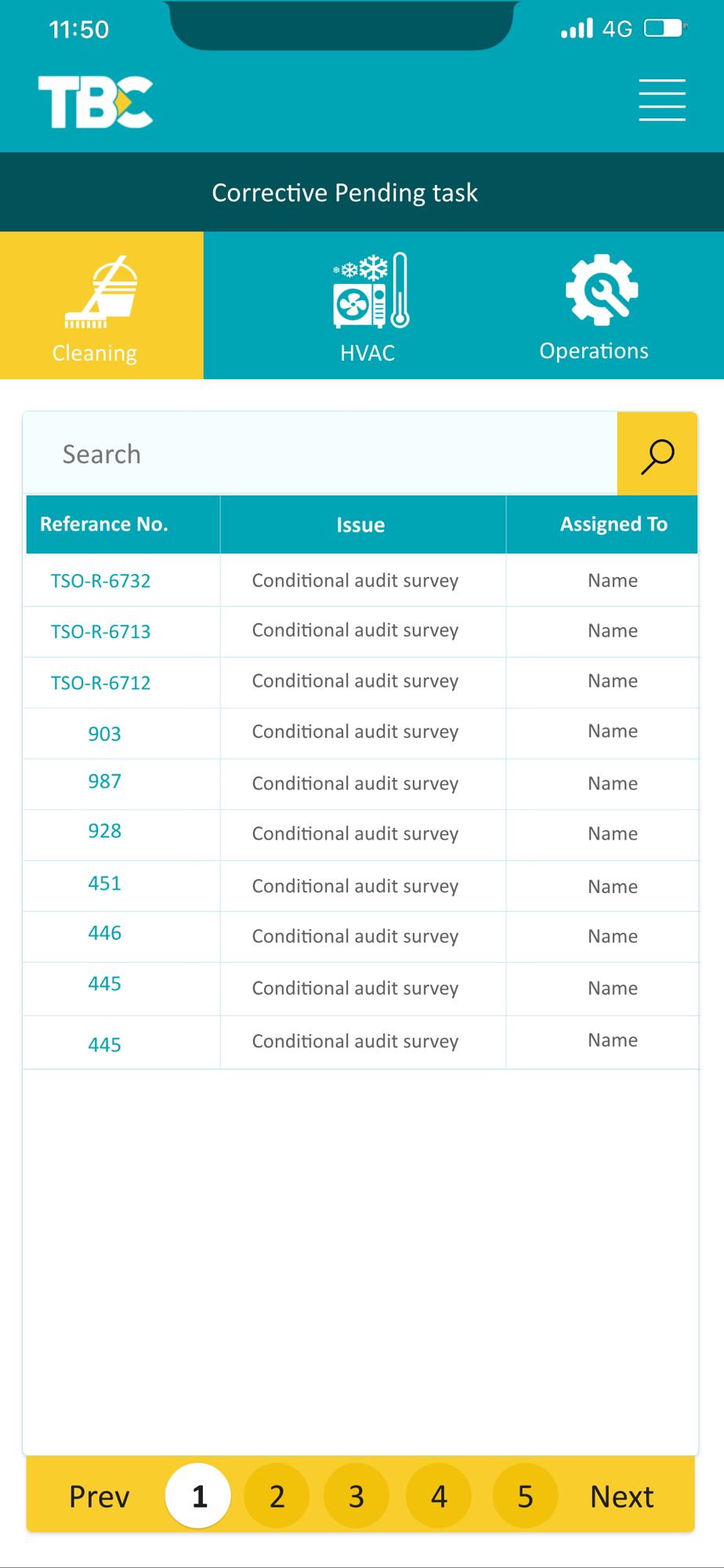Screen dimensions: 724x1568
Task: Click the Prev pagination button
Action: [x=100, y=1497]
